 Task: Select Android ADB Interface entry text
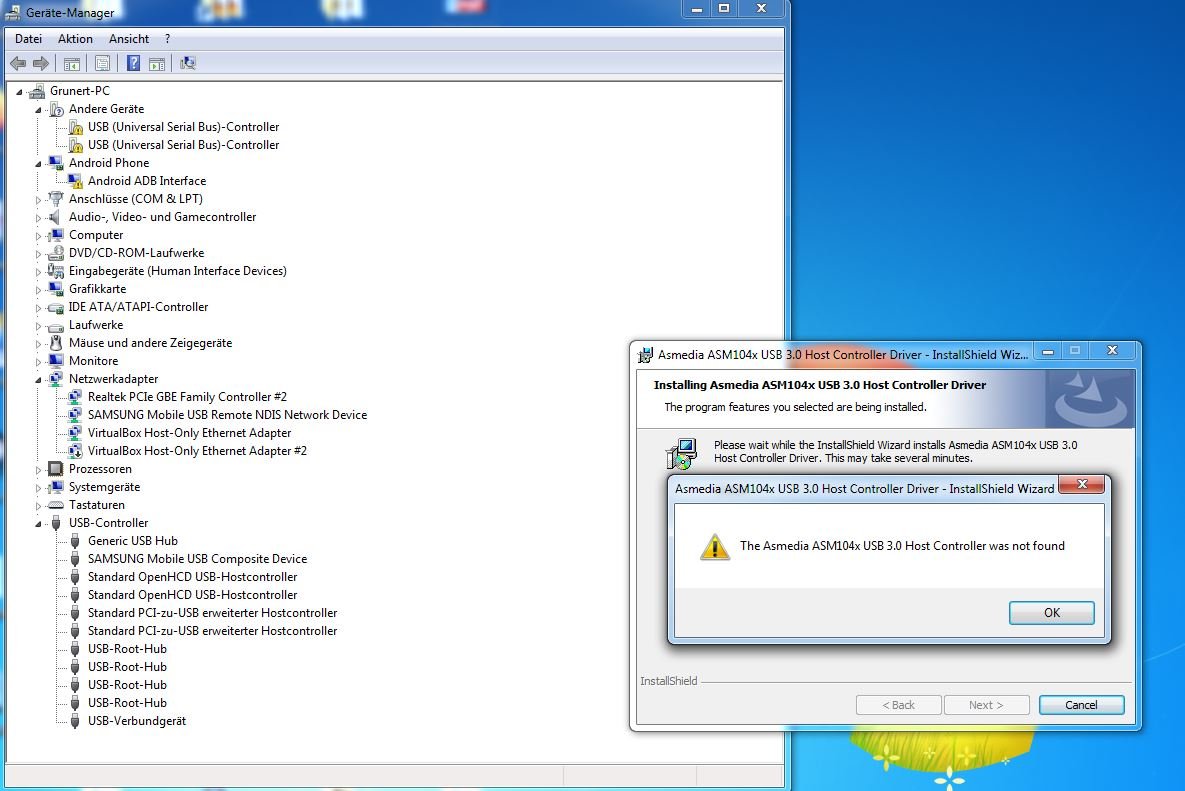[147, 181]
